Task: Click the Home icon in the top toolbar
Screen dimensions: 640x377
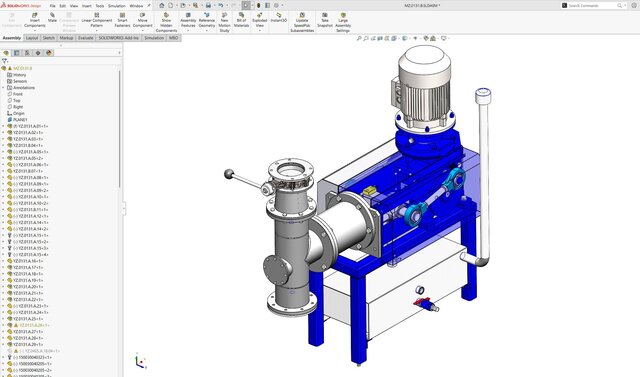Action: [x=162, y=5]
